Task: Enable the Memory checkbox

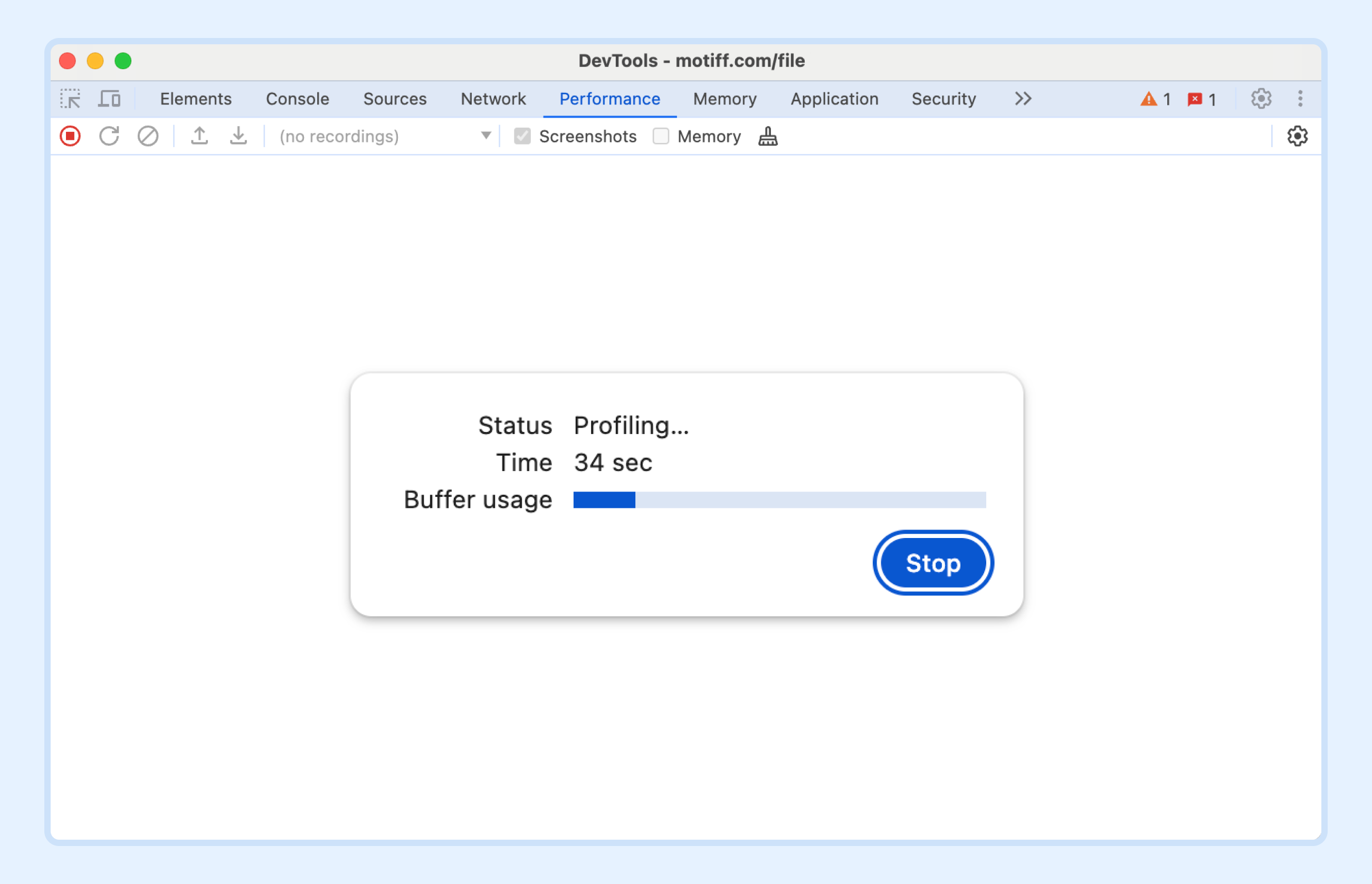Action: point(660,136)
